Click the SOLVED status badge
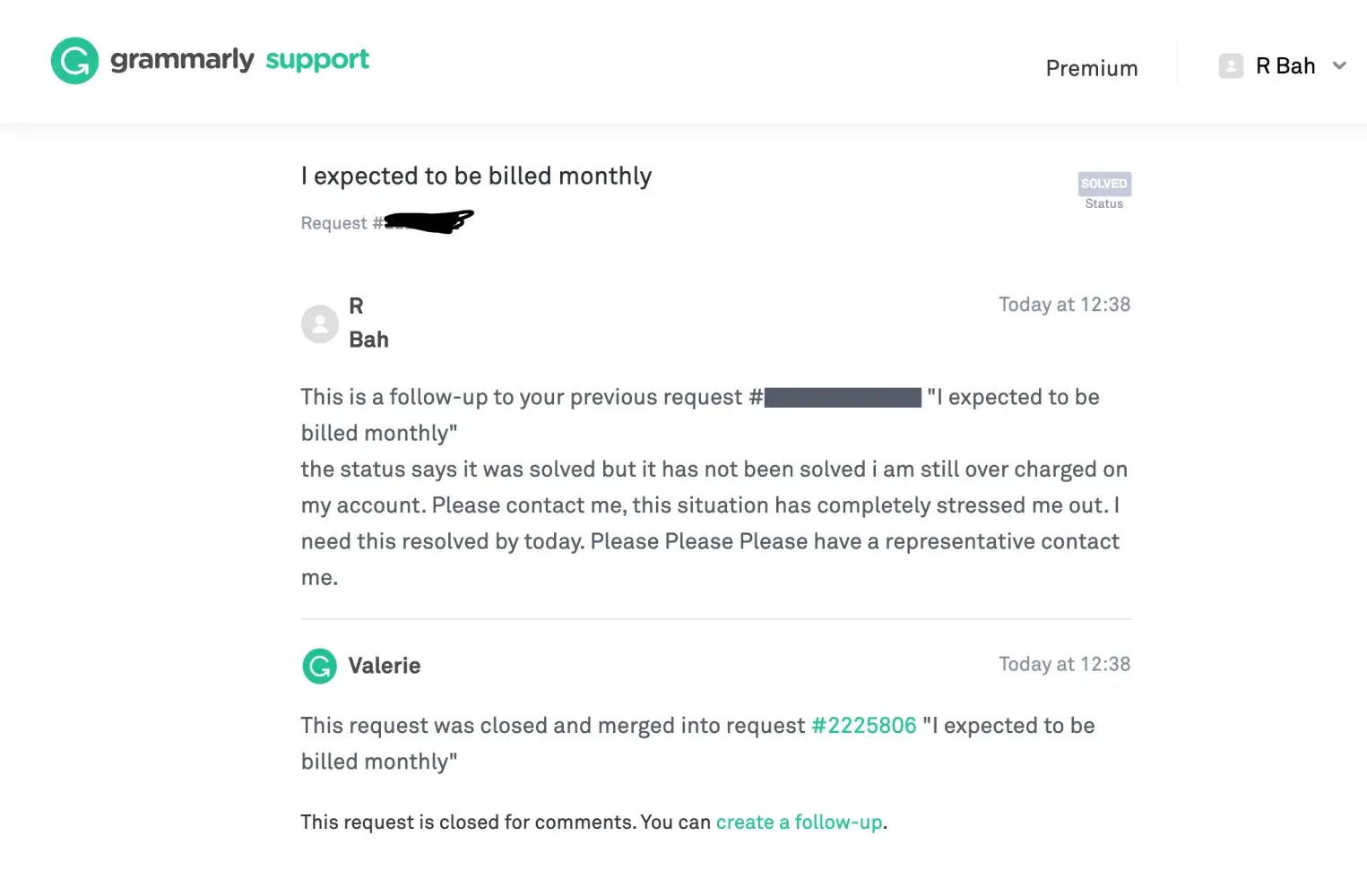The image size is (1367, 896). 1103,184
